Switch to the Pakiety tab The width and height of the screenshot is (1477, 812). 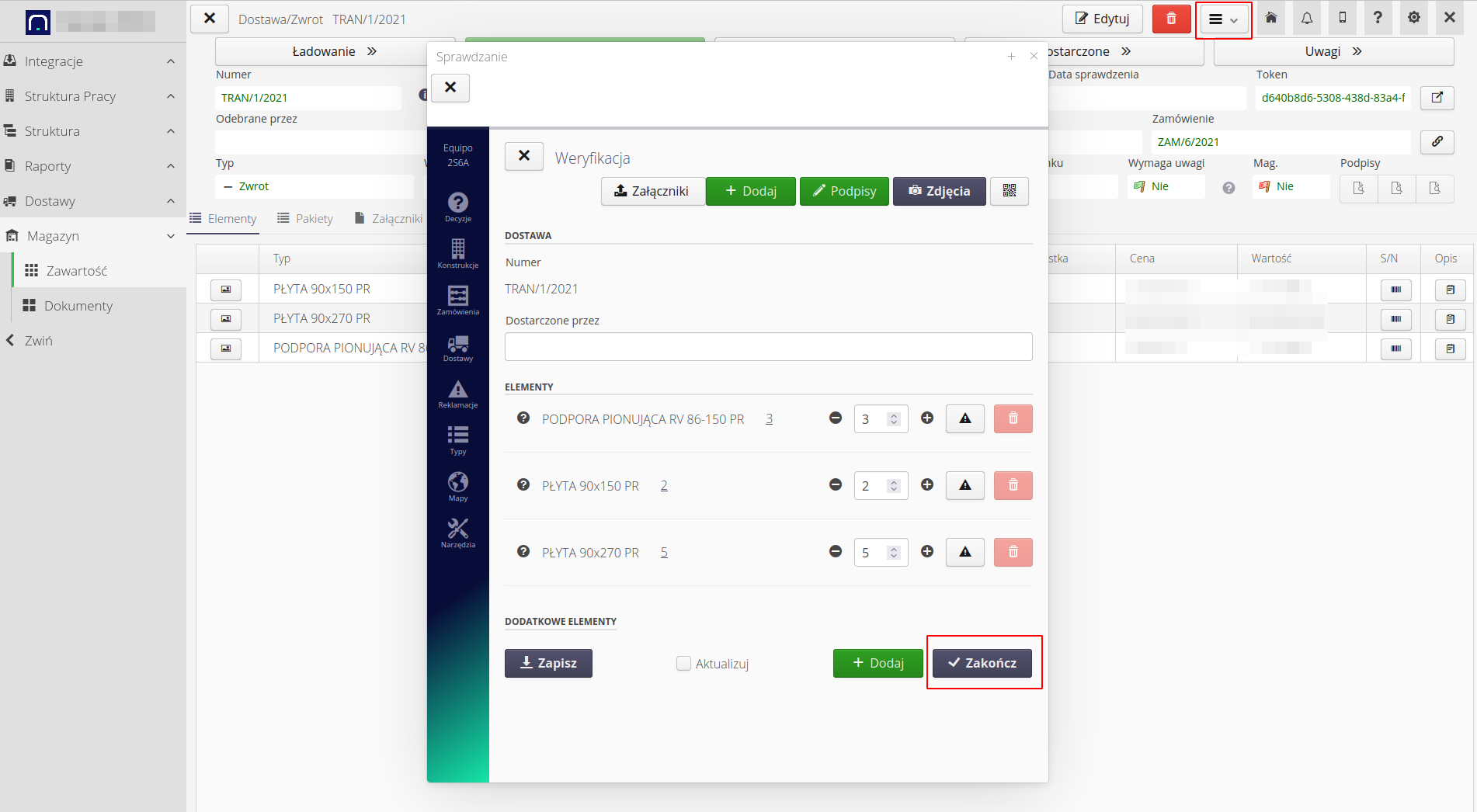306,219
